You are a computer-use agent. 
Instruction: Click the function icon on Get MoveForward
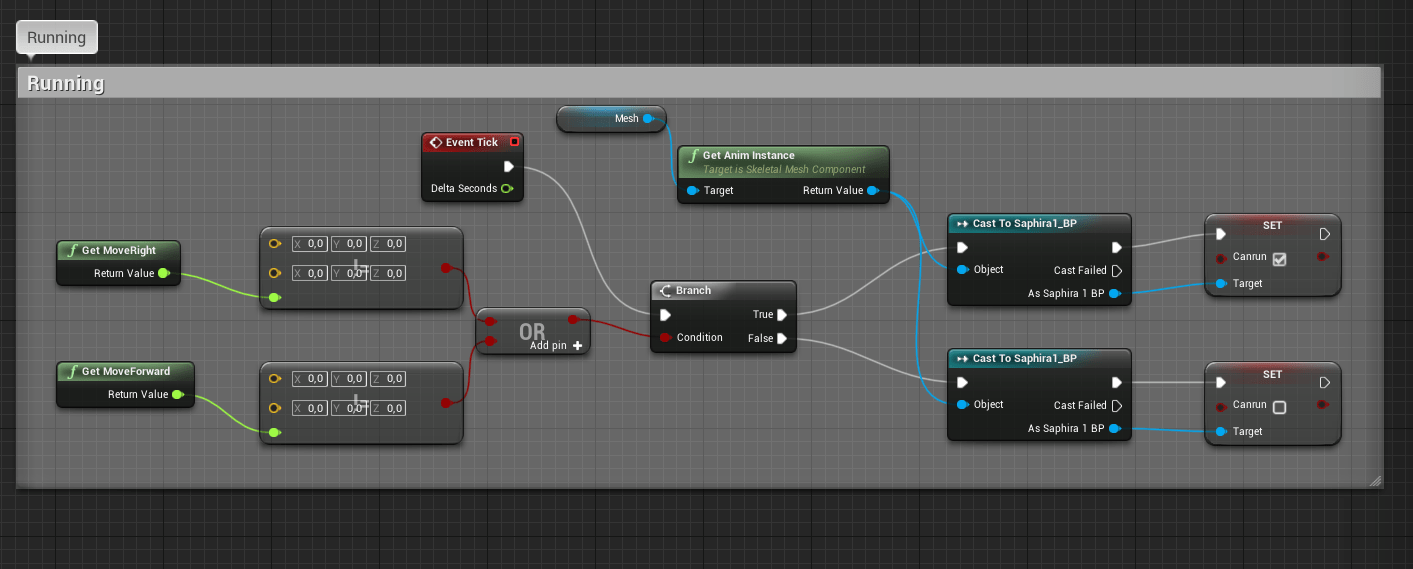pyautogui.click(x=72, y=371)
